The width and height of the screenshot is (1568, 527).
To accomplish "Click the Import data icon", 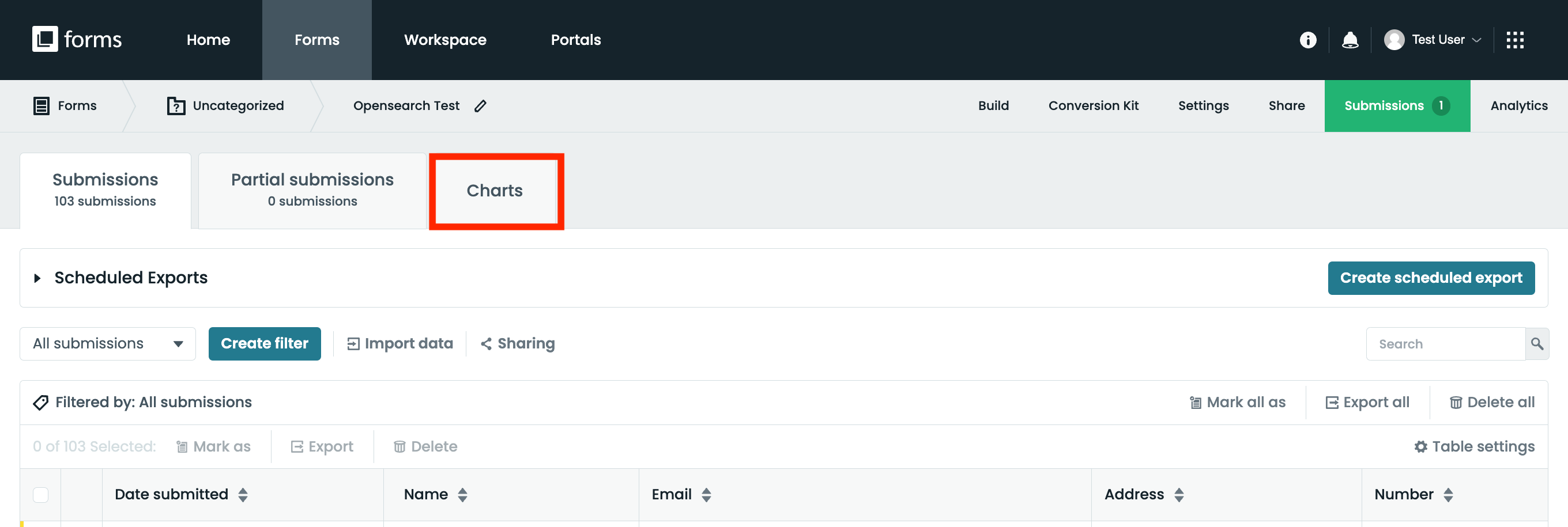I will click(353, 344).
